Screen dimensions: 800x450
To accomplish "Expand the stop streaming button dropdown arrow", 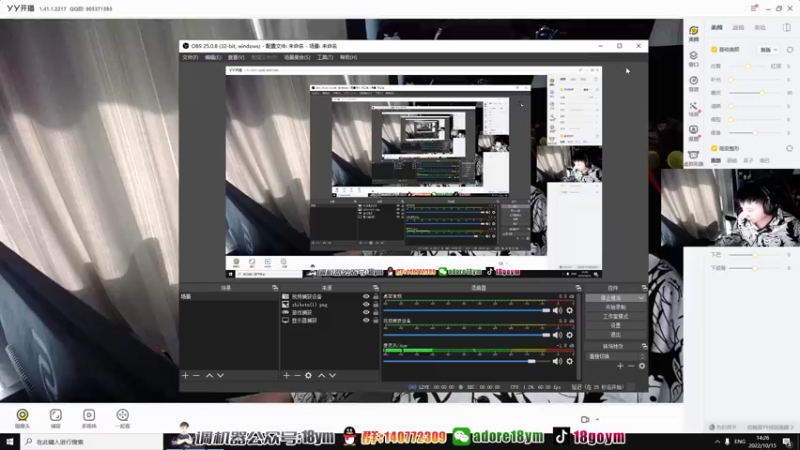I will (641, 298).
